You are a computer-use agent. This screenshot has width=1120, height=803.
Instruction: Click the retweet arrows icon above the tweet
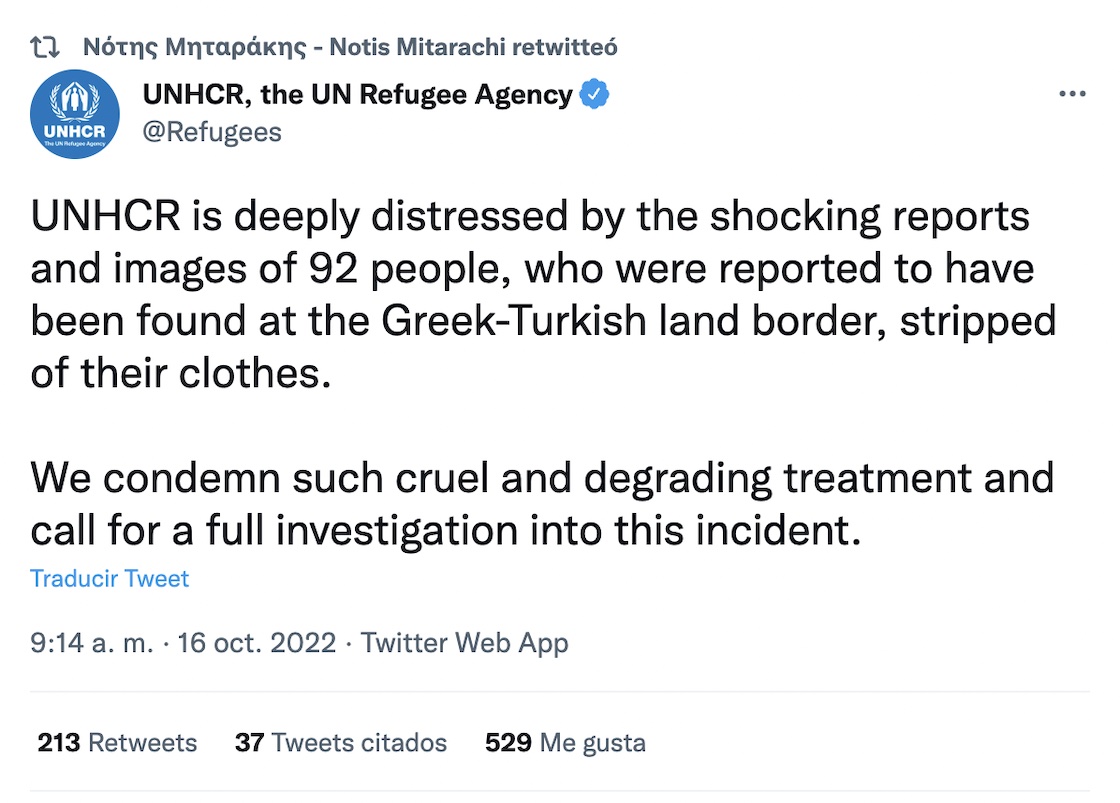pyautogui.click(x=45, y=46)
